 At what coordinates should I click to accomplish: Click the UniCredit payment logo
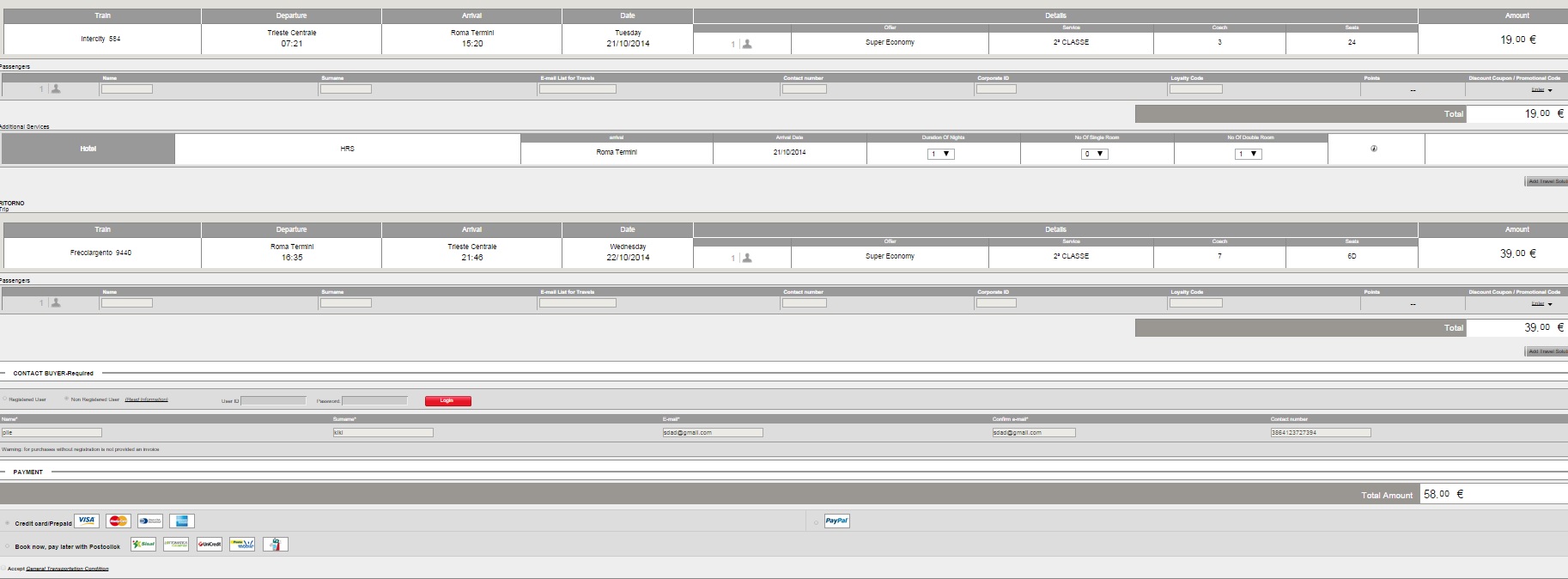(x=210, y=545)
